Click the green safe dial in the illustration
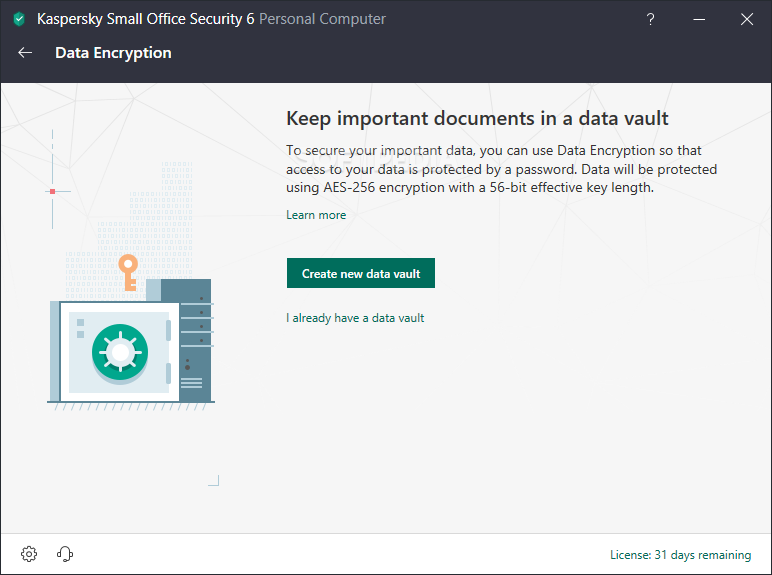This screenshot has height=575, width=772. click(120, 352)
